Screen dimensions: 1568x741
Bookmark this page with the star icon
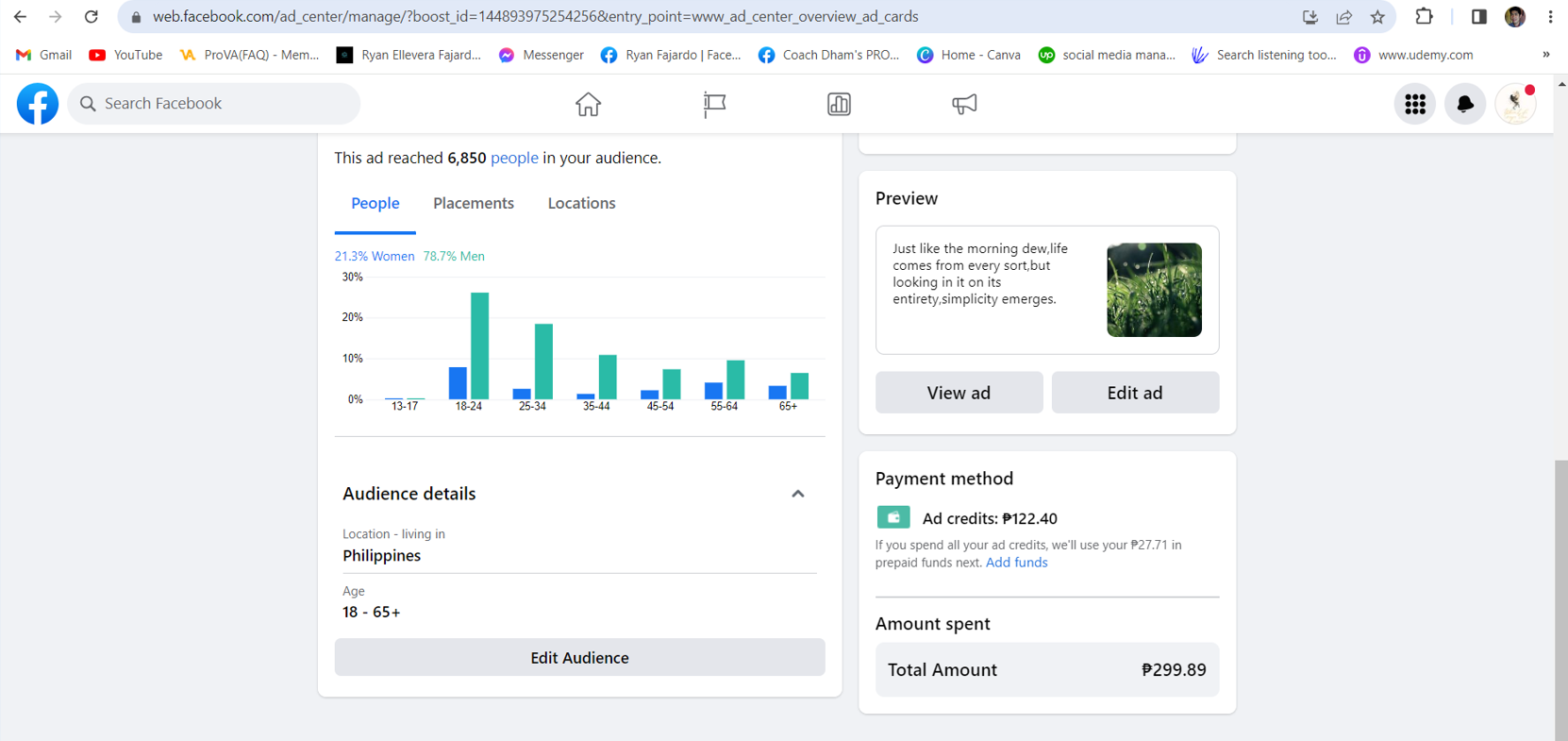coord(1377,17)
